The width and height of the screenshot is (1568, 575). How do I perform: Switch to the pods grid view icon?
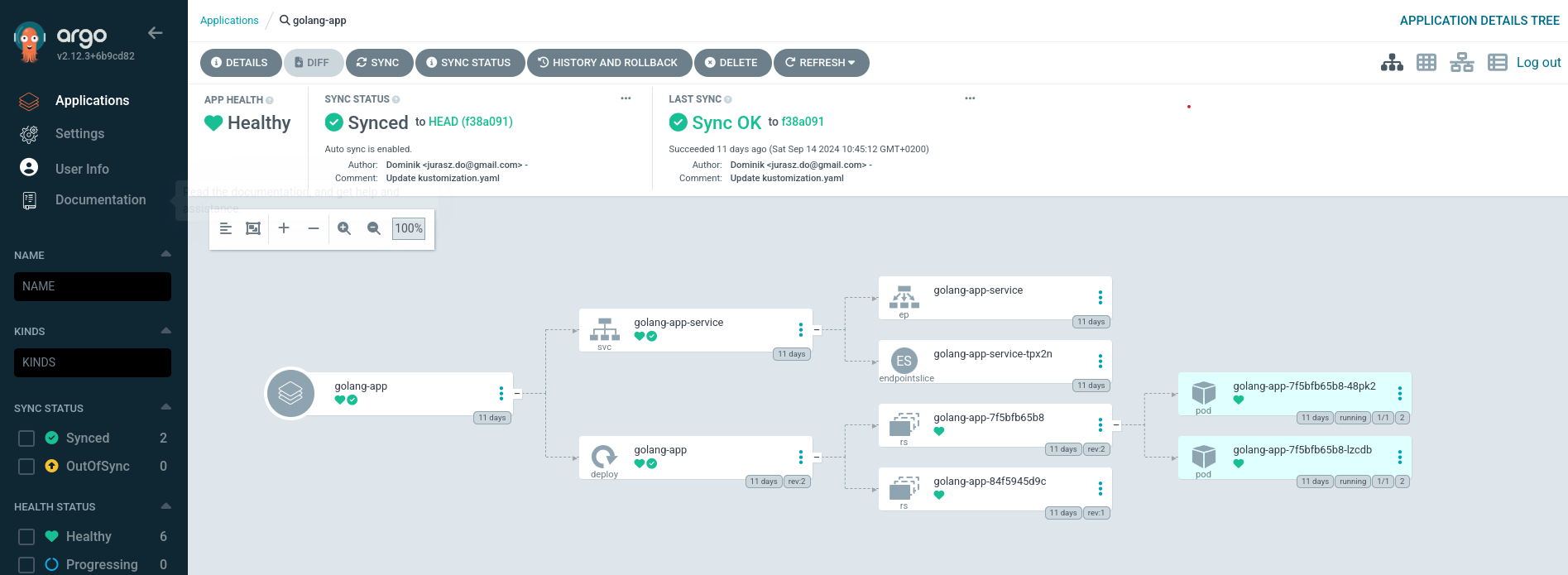click(x=1427, y=62)
